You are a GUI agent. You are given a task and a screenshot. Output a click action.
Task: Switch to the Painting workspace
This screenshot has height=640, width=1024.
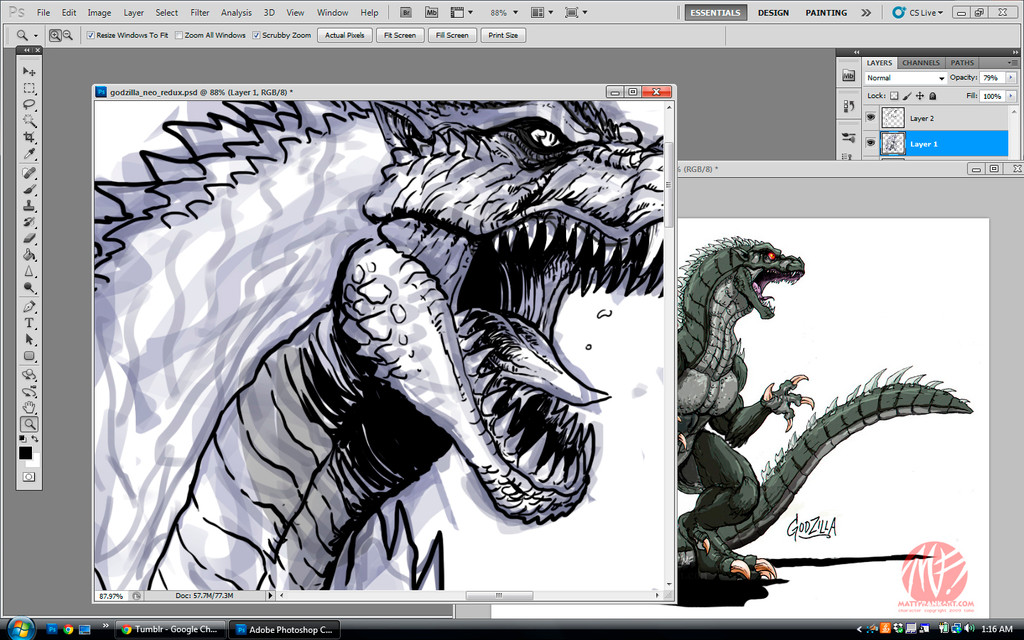pos(826,12)
